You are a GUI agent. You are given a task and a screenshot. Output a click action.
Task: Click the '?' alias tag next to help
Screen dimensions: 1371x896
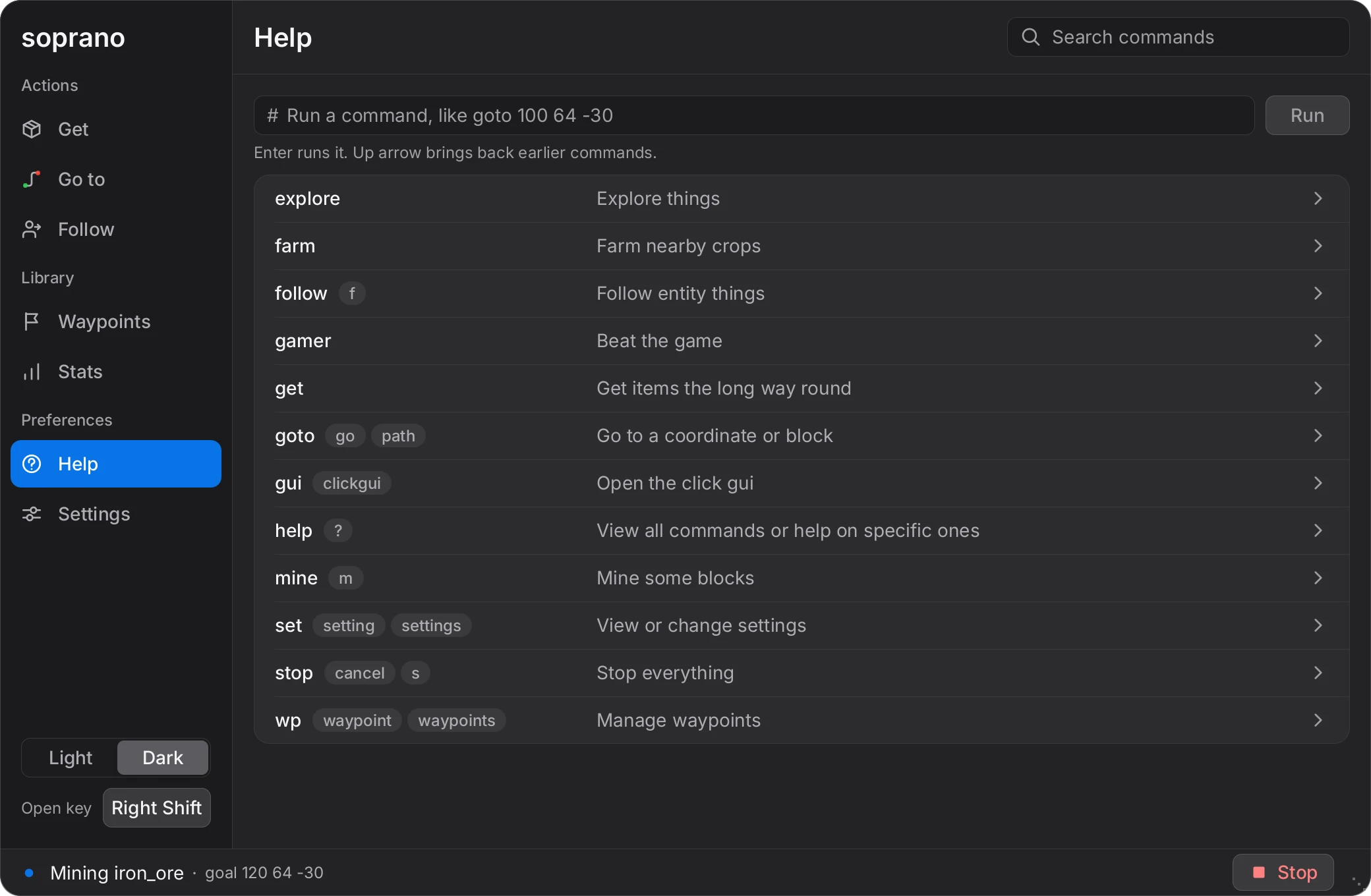click(x=337, y=530)
